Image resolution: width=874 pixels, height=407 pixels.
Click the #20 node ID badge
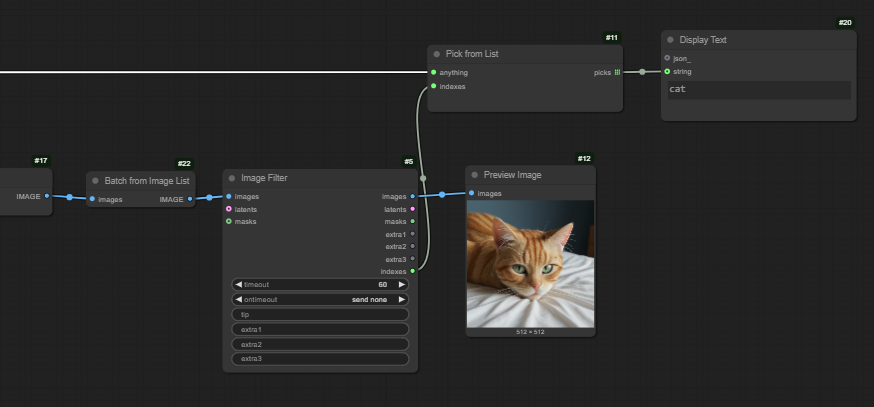point(845,23)
